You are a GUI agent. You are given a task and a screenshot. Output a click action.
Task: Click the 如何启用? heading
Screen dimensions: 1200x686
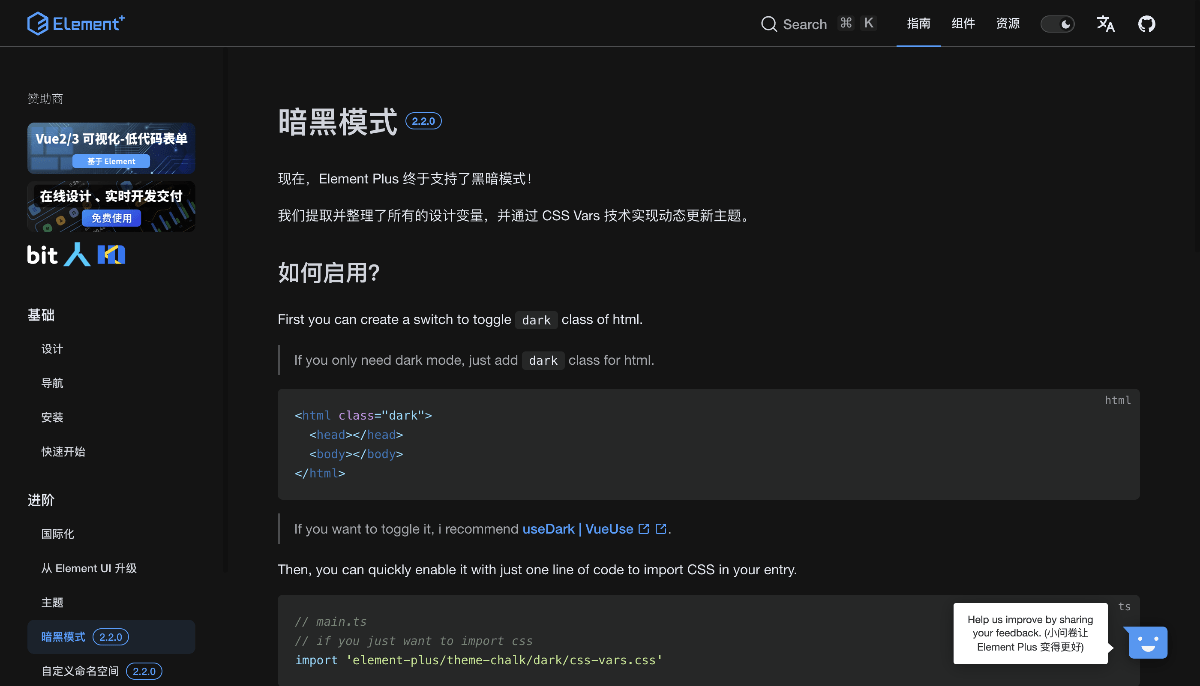tap(329, 272)
